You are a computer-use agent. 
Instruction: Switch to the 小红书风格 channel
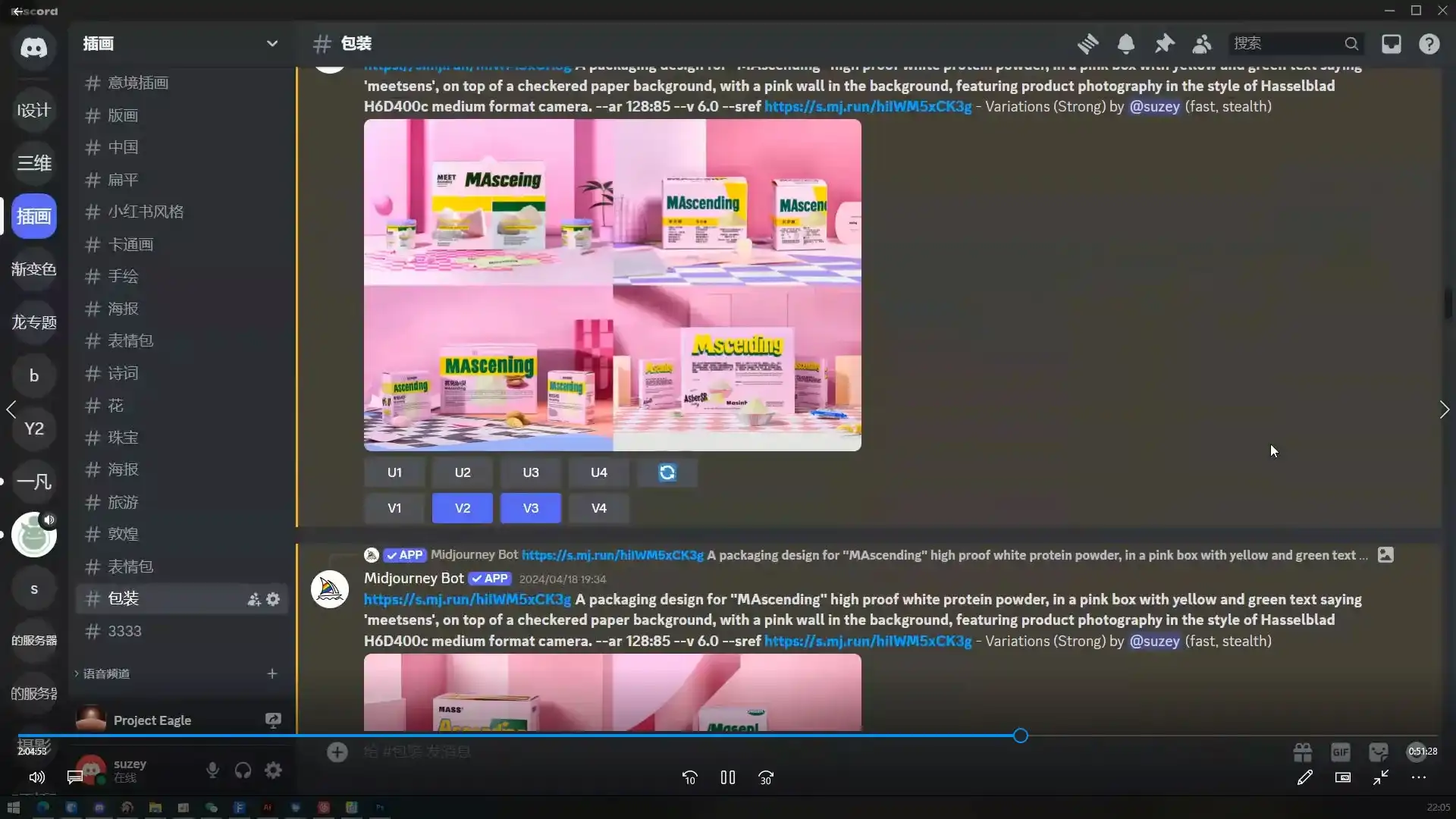(146, 212)
